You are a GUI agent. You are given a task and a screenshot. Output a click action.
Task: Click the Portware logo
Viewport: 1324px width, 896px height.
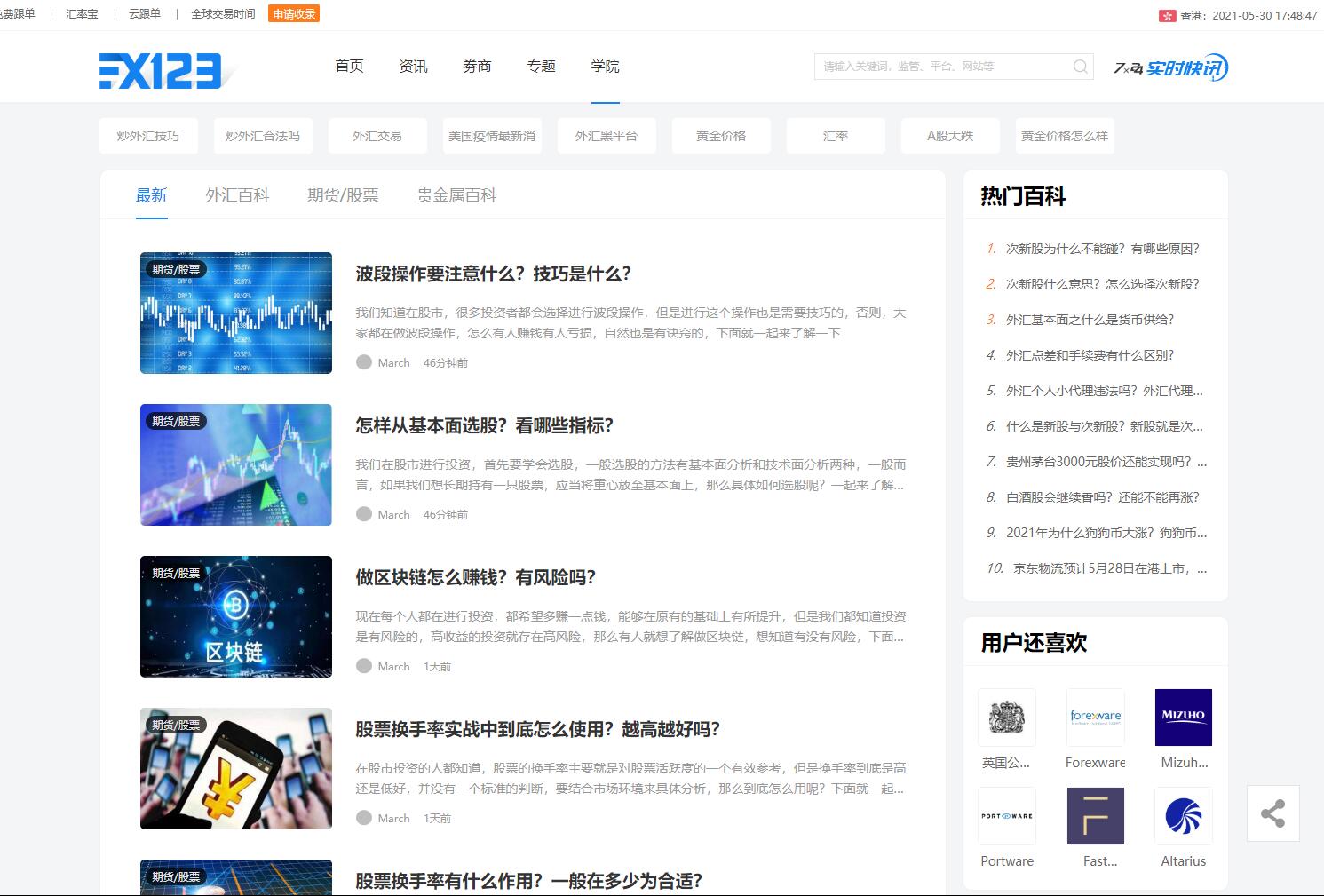1006,815
